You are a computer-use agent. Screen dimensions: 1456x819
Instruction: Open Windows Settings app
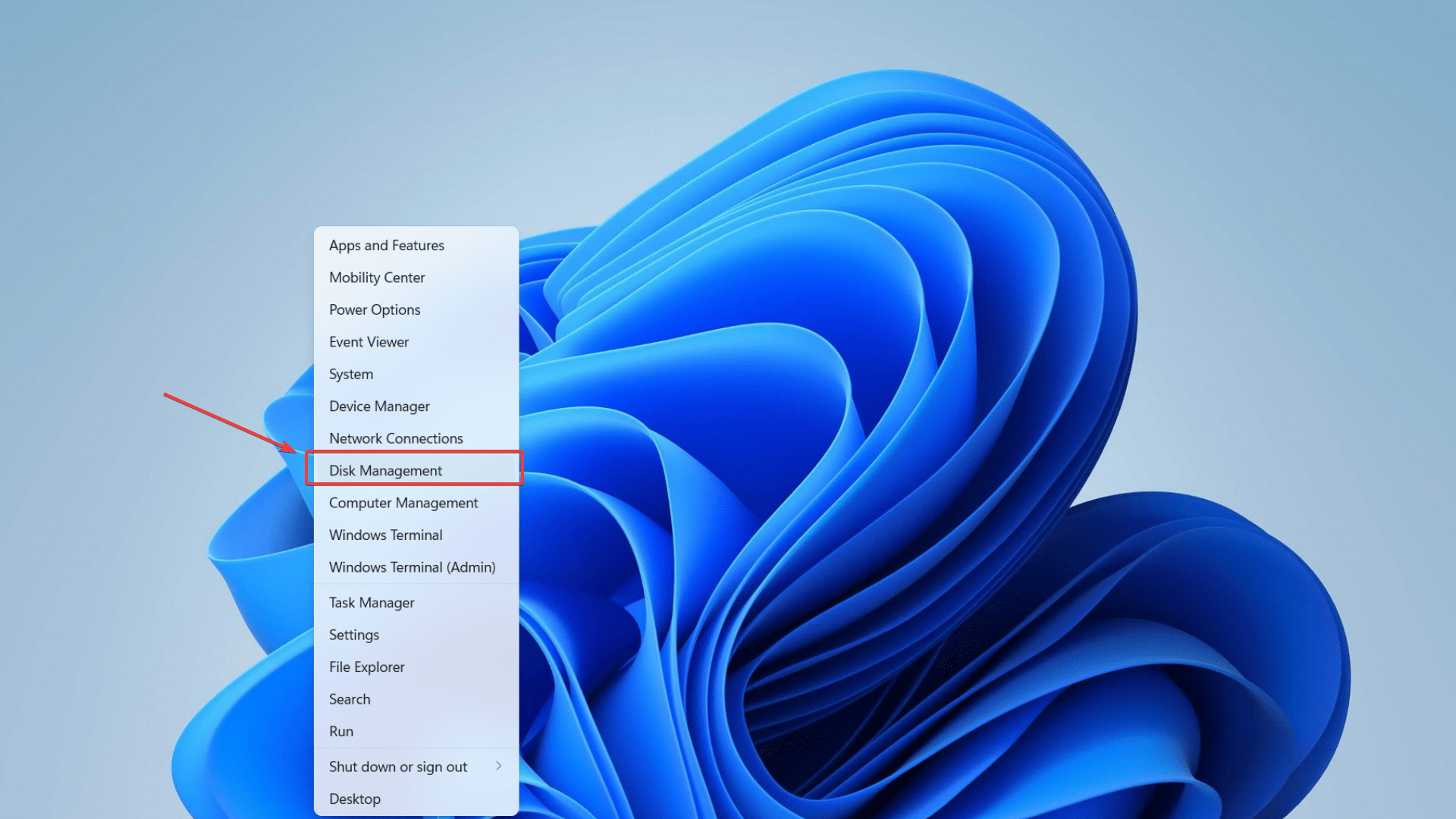[354, 634]
